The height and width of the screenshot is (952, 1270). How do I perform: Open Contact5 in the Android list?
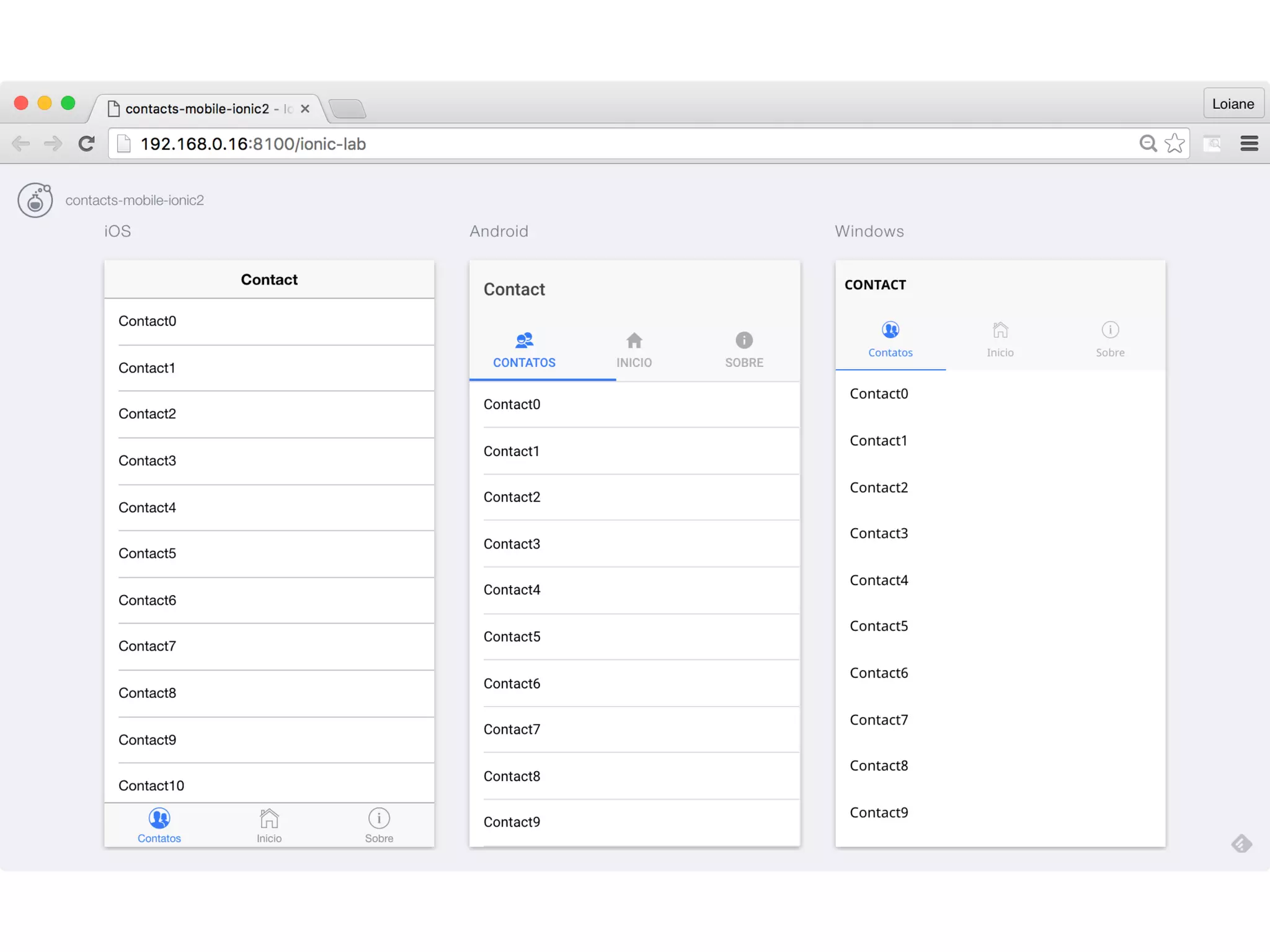[x=512, y=637]
